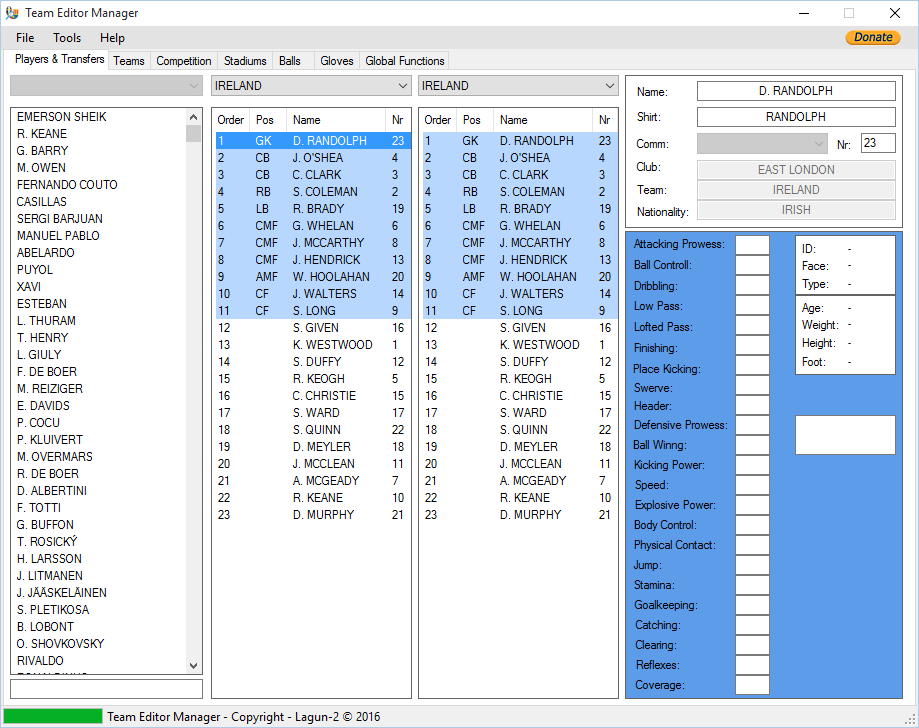Select G. BUFFON in player list

45,525
